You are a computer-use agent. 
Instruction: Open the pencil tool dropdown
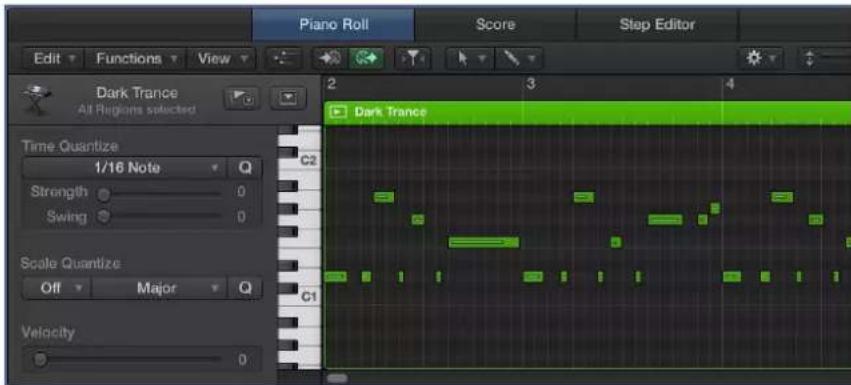coord(518,59)
